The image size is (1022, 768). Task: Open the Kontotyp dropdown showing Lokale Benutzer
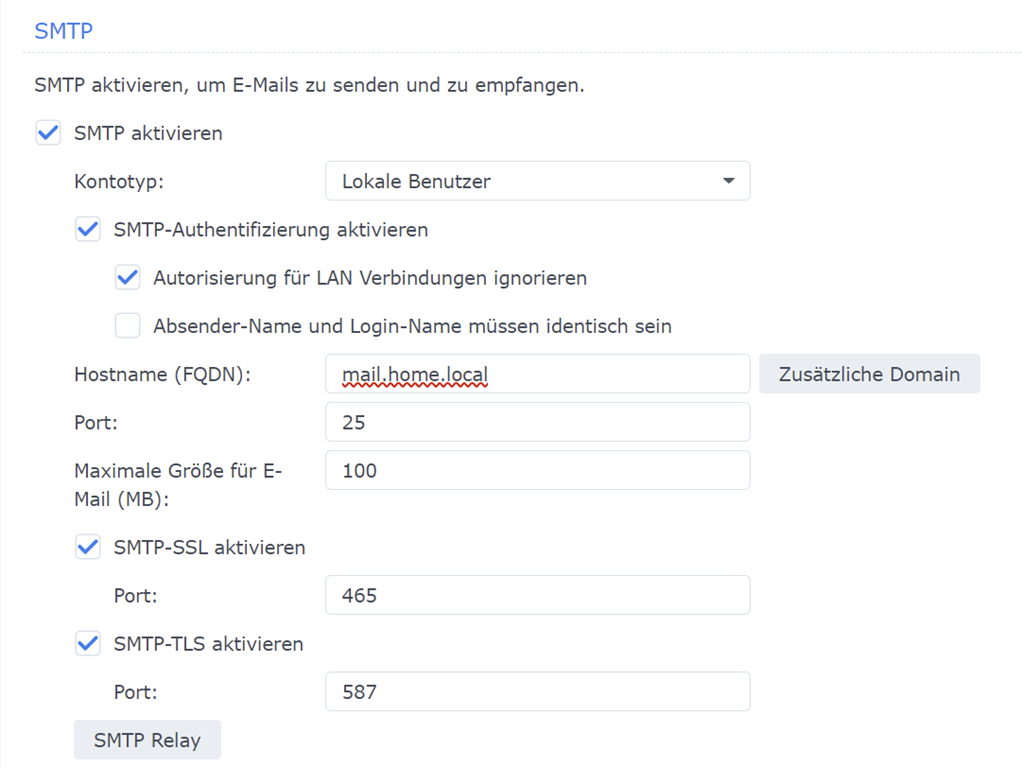(x=537, y=181)
